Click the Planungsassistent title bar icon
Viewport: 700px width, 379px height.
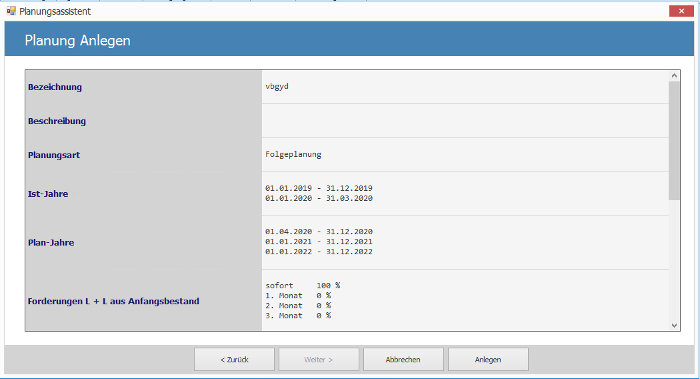click(x=11, y=11)
